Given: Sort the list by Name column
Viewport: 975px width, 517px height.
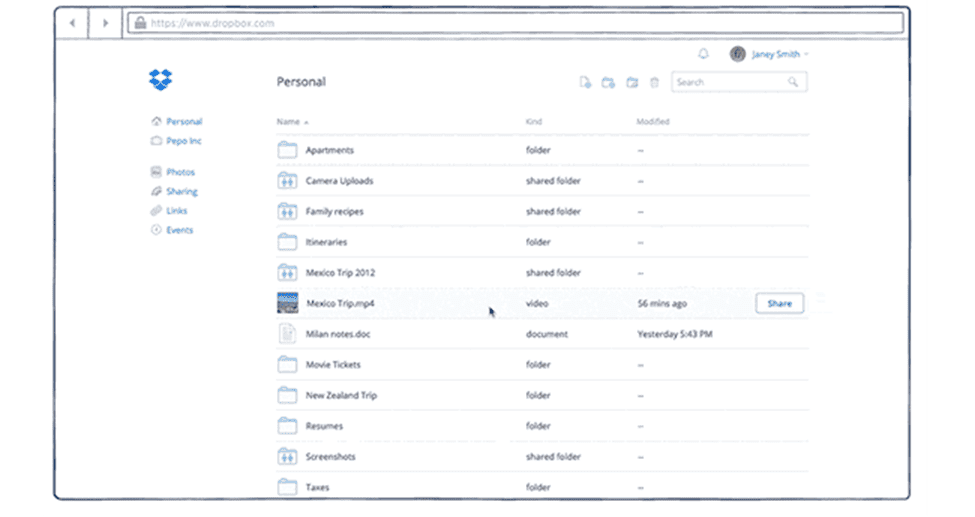Looking at the screenshot, I should (292, 122).
